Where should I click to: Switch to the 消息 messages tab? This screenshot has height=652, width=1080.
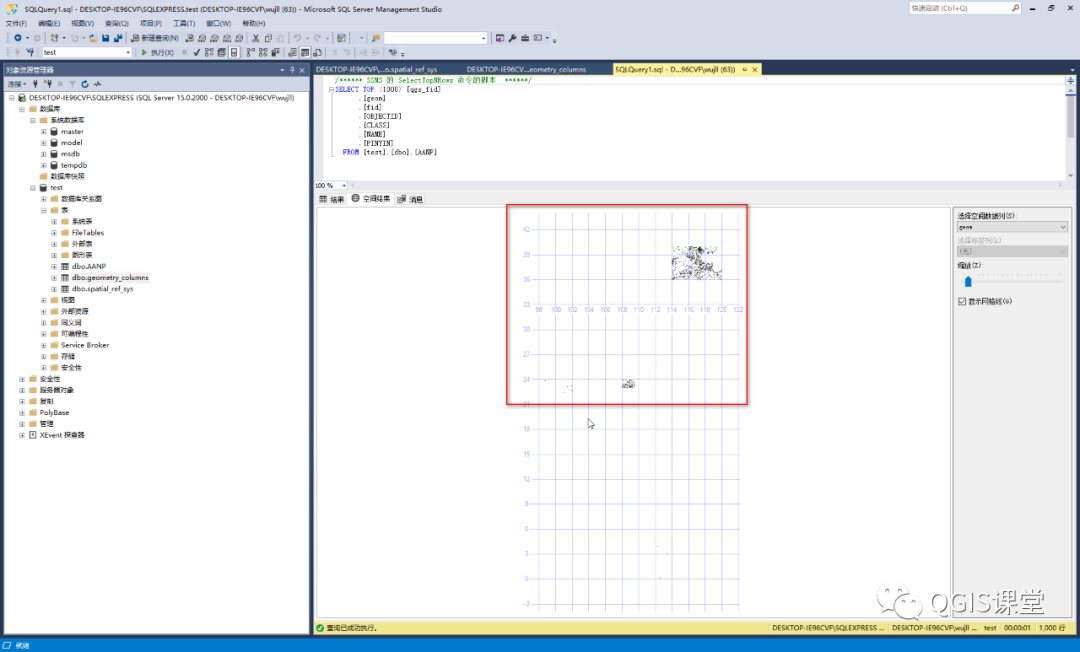[x=411, y=199]
